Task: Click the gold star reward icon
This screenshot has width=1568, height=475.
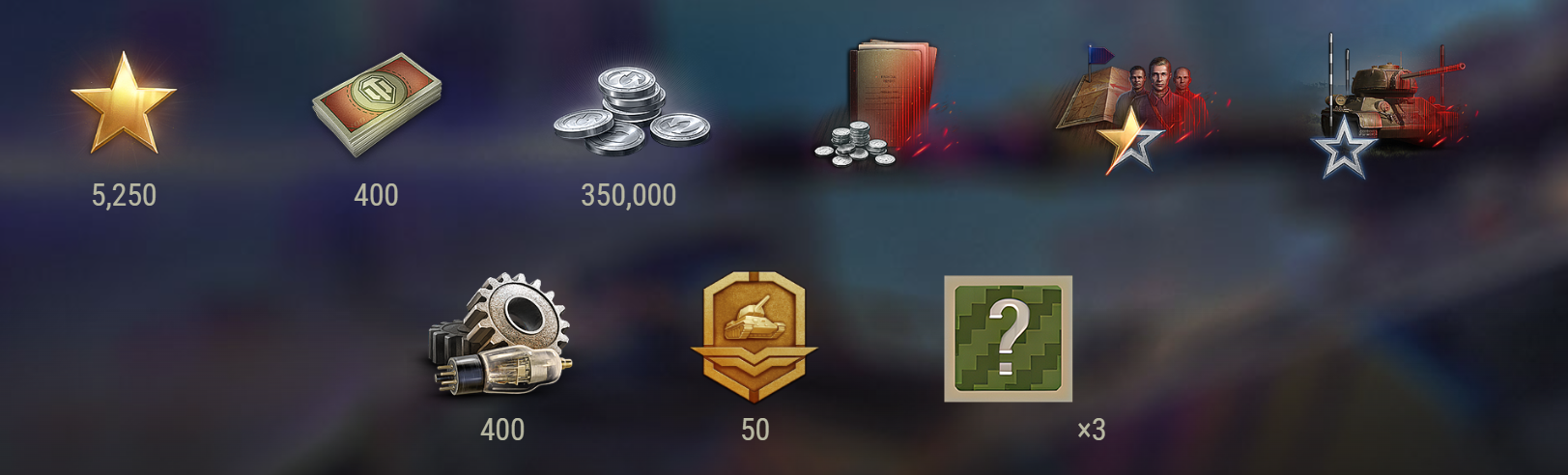Action: [x=124, y=103]
